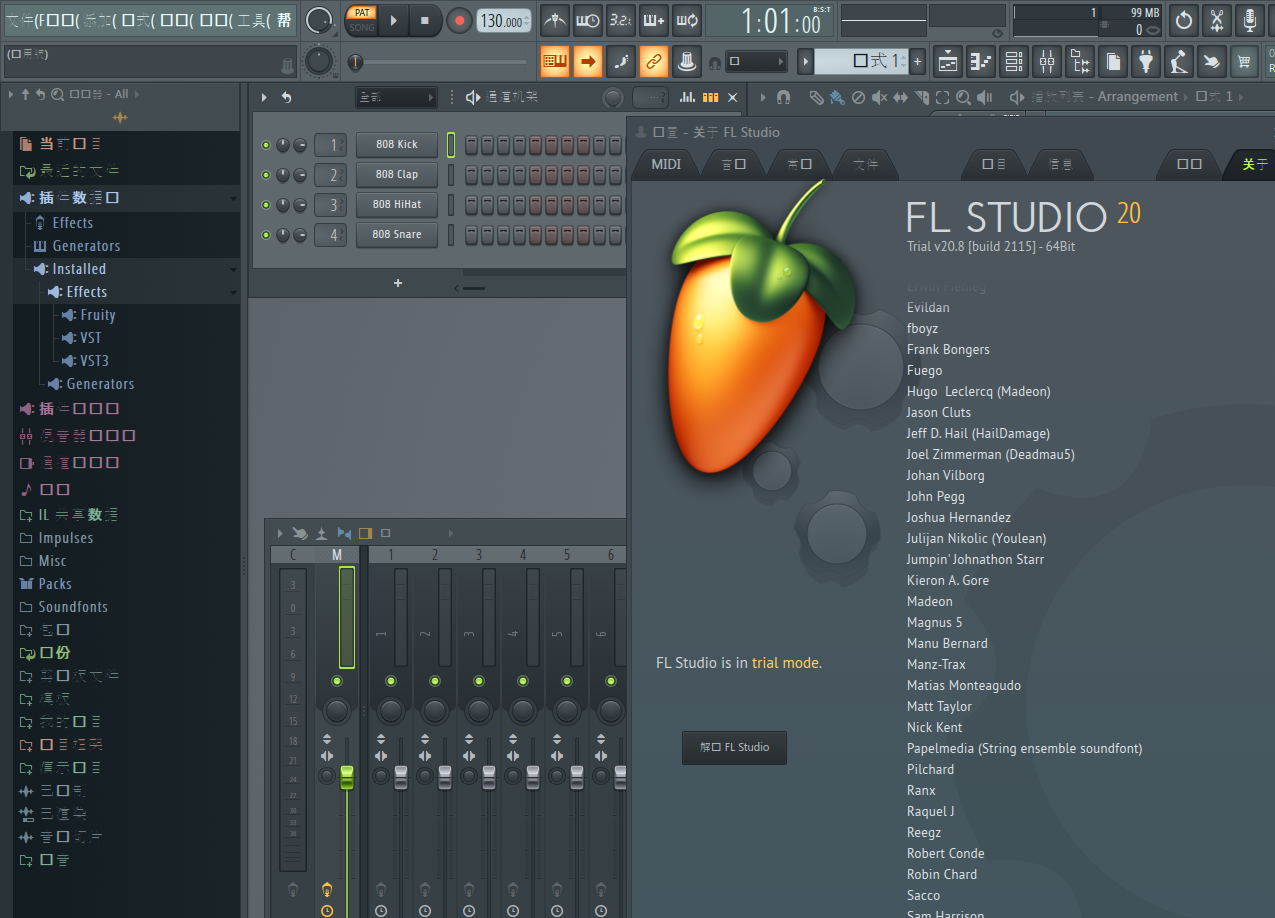Viewport: 1275px width, 918px height.
Task: Start one-click audio recording microphone icon
Action: (x=1249, y=20)
